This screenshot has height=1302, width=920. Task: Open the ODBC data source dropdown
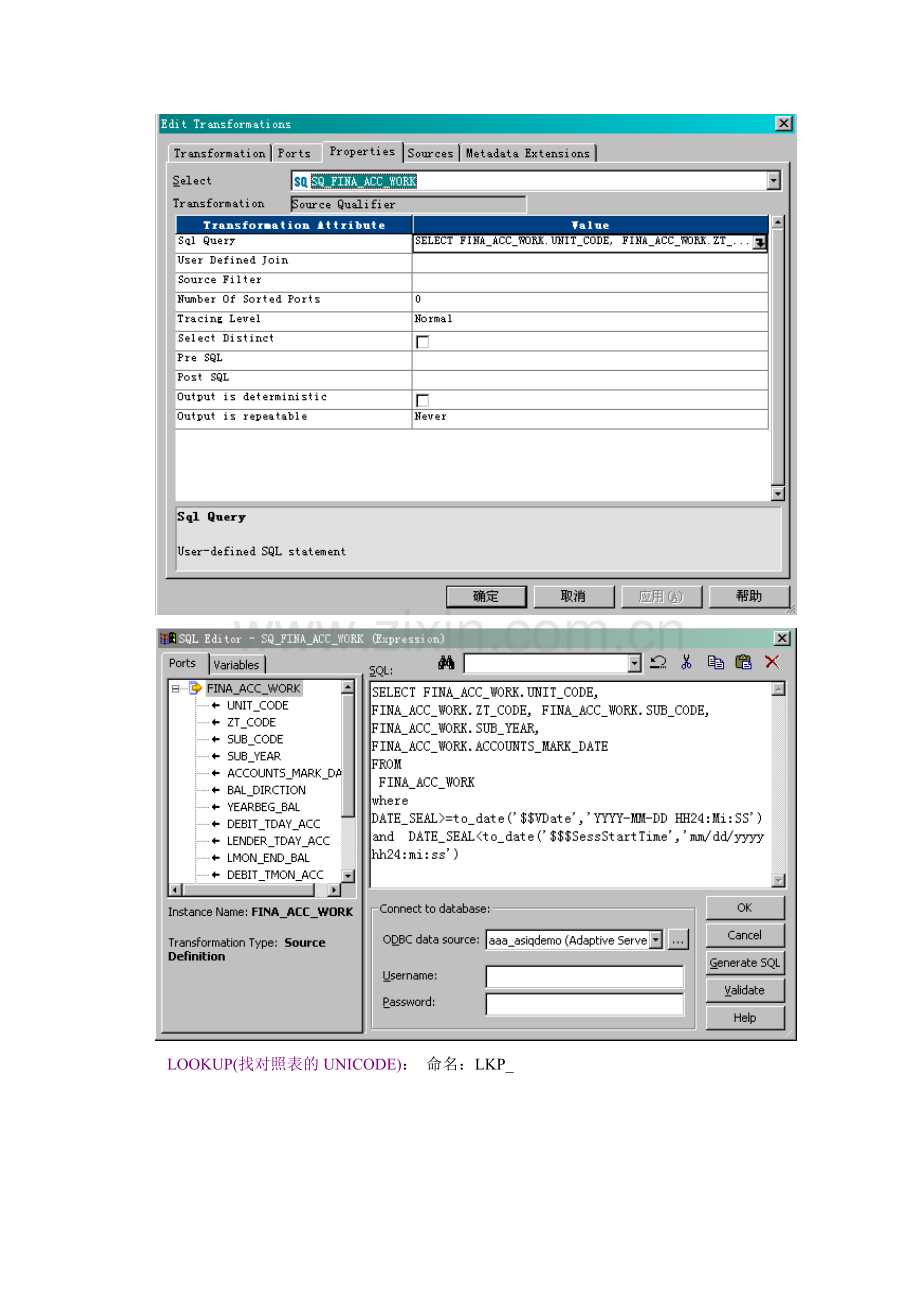[656, 940]
